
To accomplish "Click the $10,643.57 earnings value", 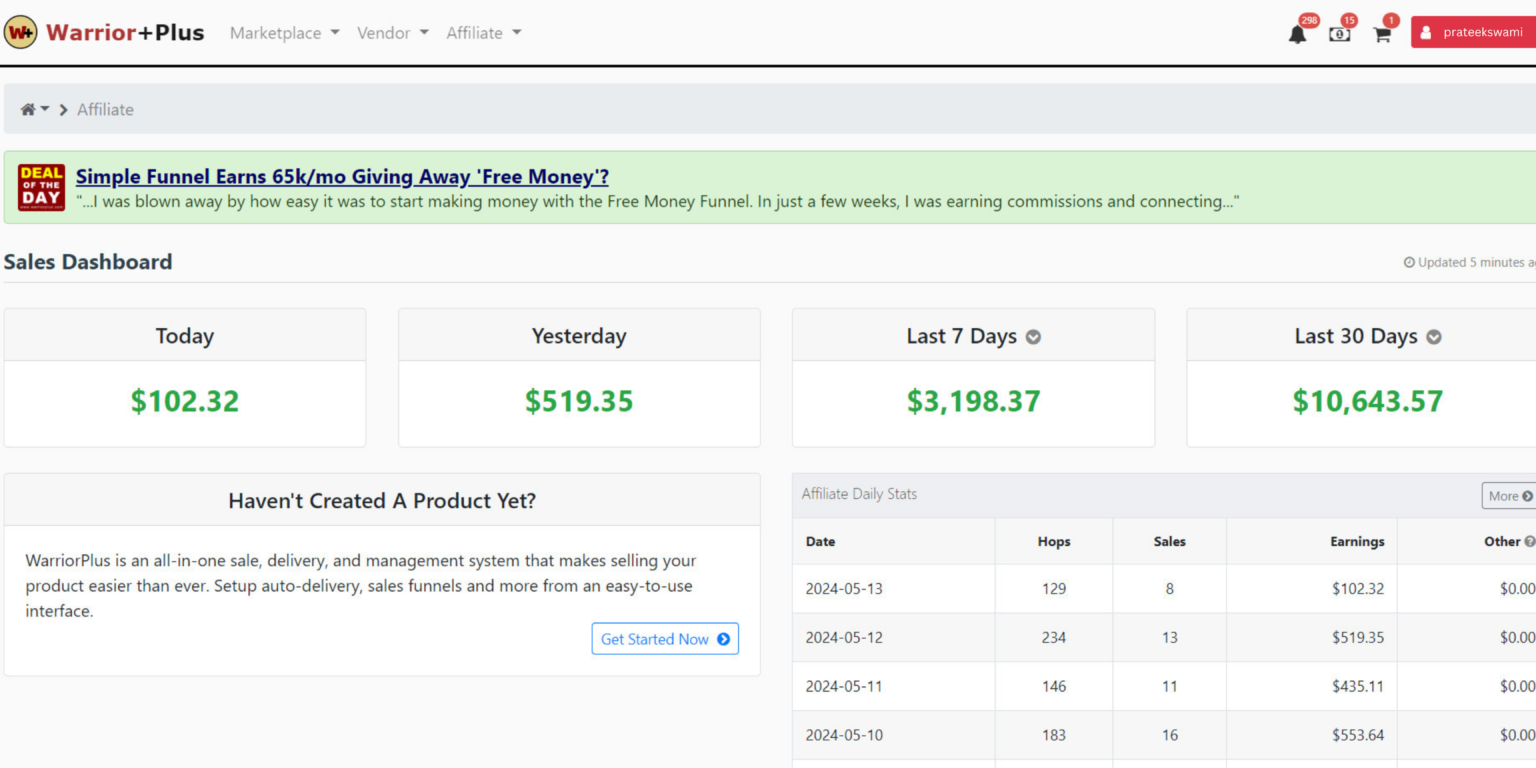I will point(1367,401).
